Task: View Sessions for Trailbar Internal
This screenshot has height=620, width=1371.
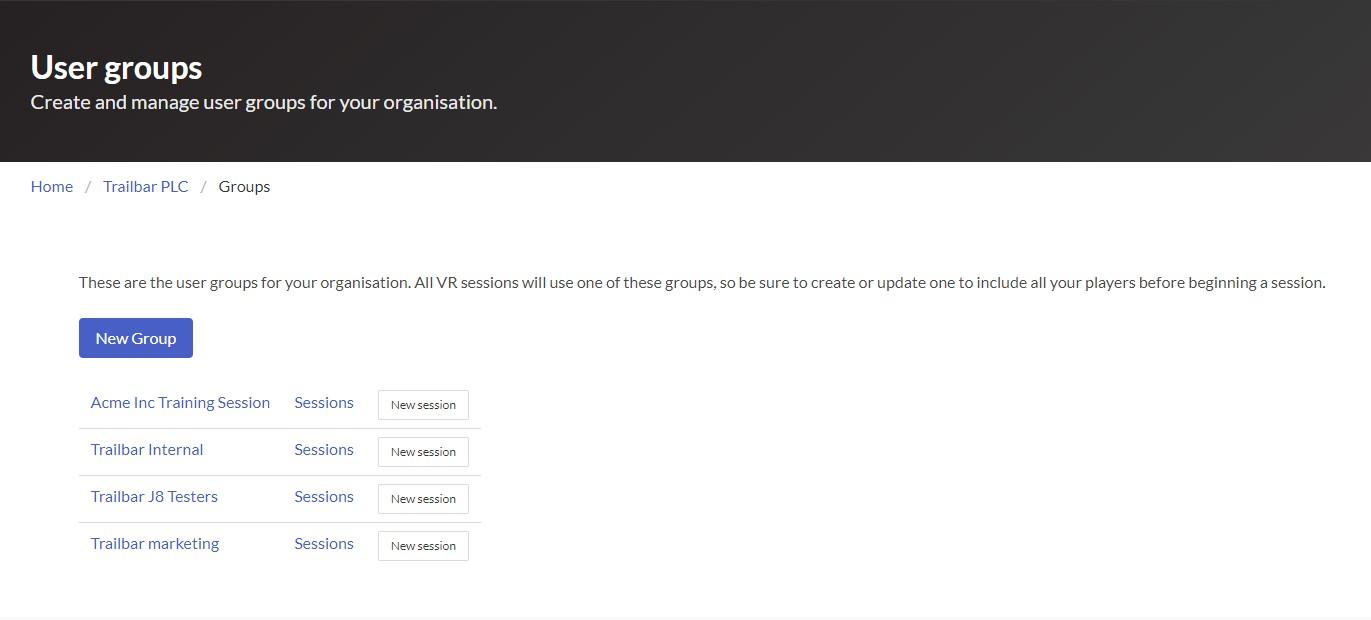Action: [x=324, y=449]
